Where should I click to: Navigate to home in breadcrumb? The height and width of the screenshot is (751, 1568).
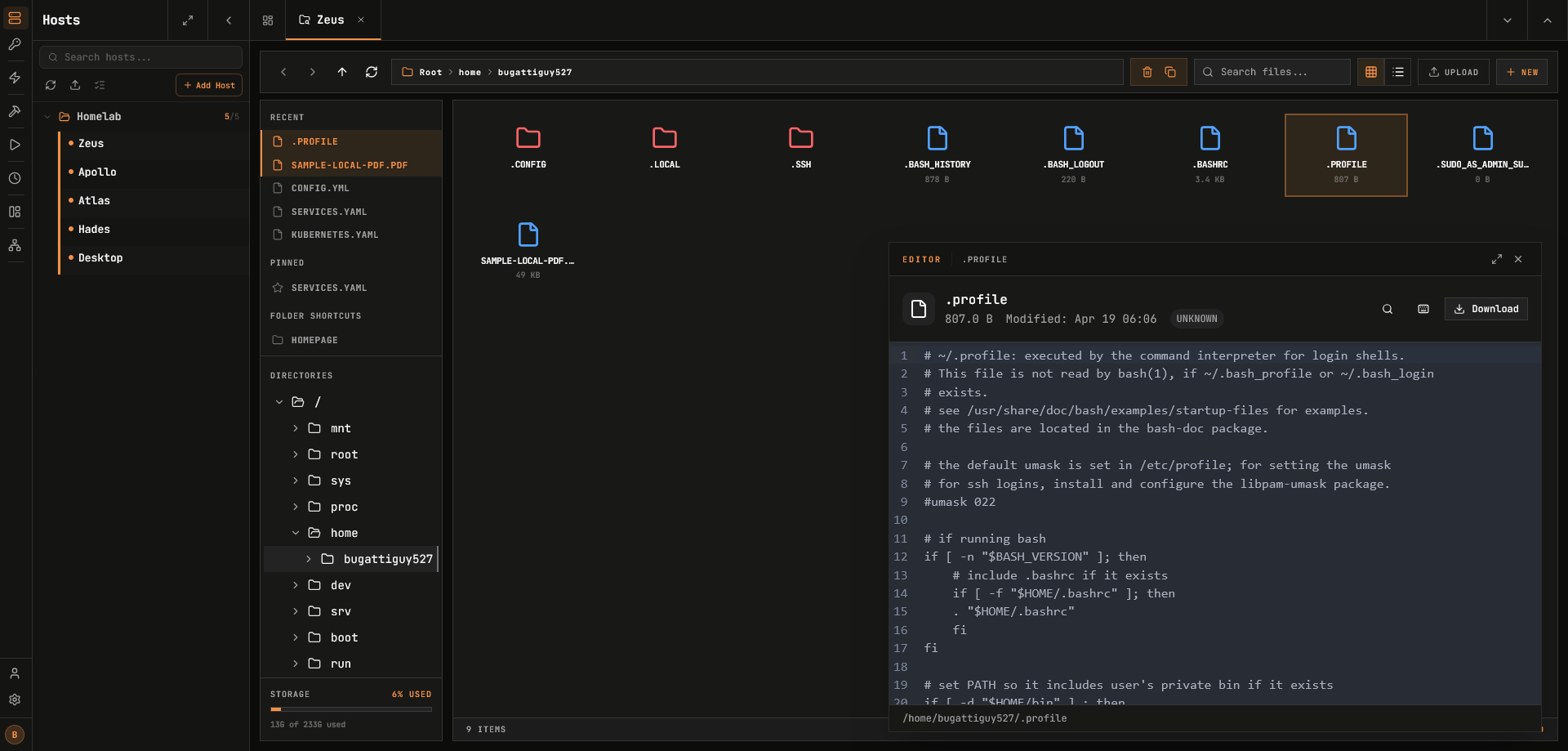tap(470, 72)
